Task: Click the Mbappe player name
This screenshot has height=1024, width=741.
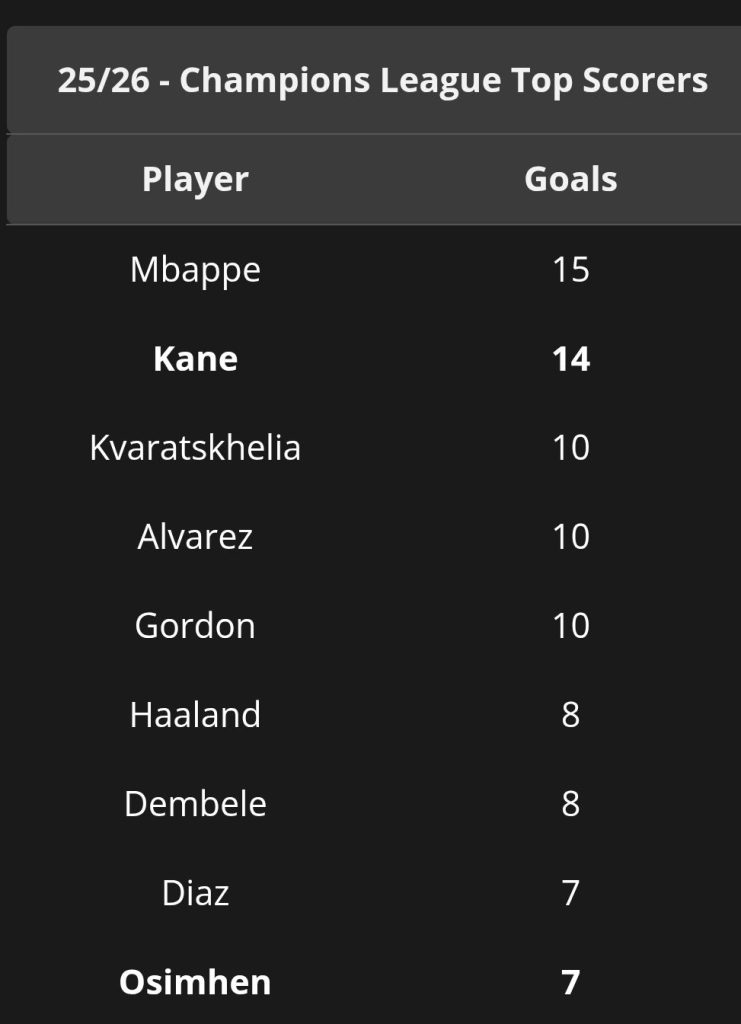Action: coord(195,270)
